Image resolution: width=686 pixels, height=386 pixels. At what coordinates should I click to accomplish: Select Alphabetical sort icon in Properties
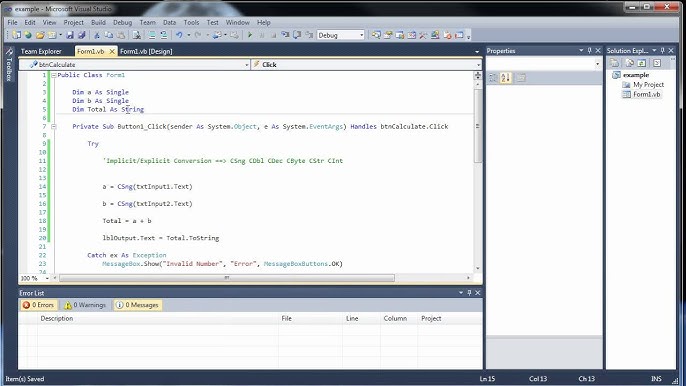click(x=506, y=78)
